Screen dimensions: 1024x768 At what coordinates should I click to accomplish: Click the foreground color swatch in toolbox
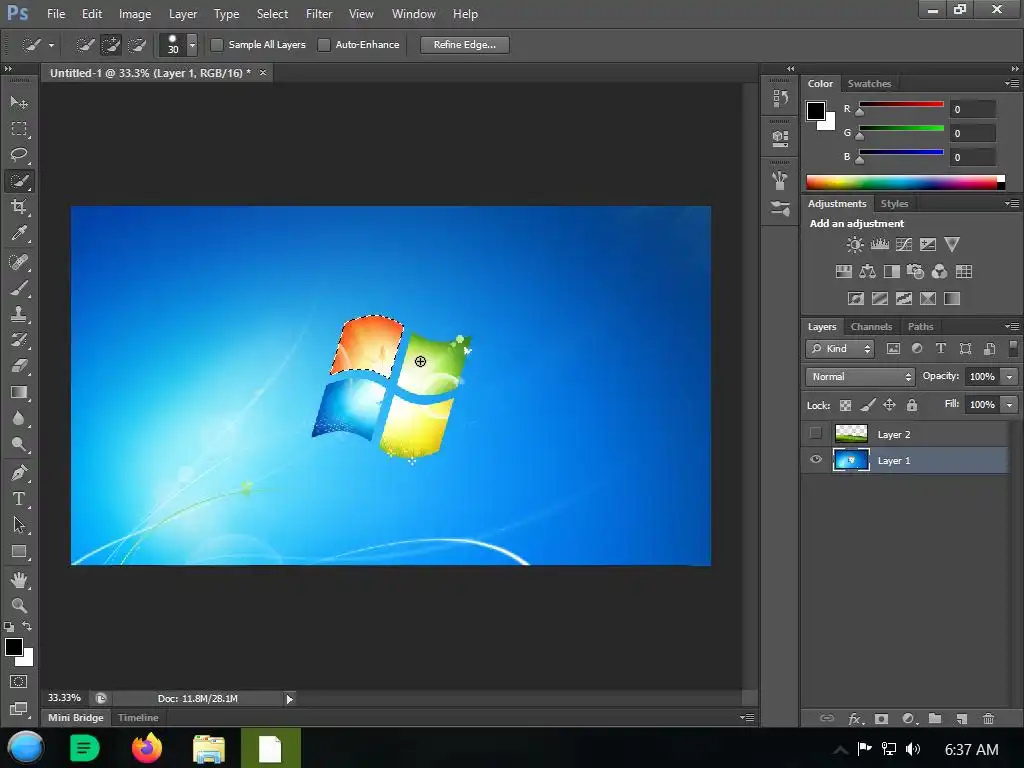[14, 647]
